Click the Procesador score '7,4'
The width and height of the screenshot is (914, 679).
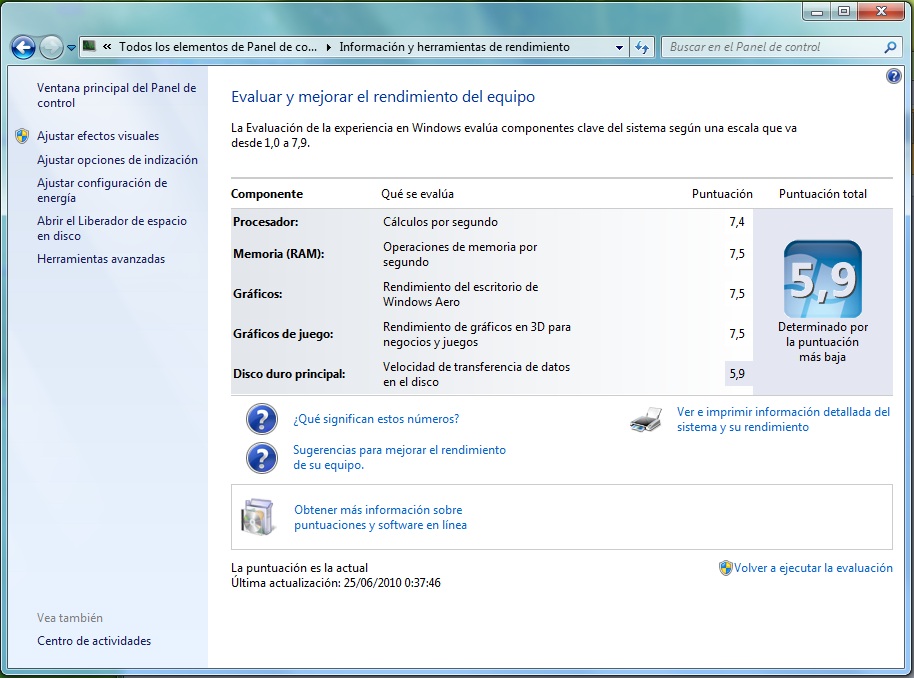click(737, 221)
